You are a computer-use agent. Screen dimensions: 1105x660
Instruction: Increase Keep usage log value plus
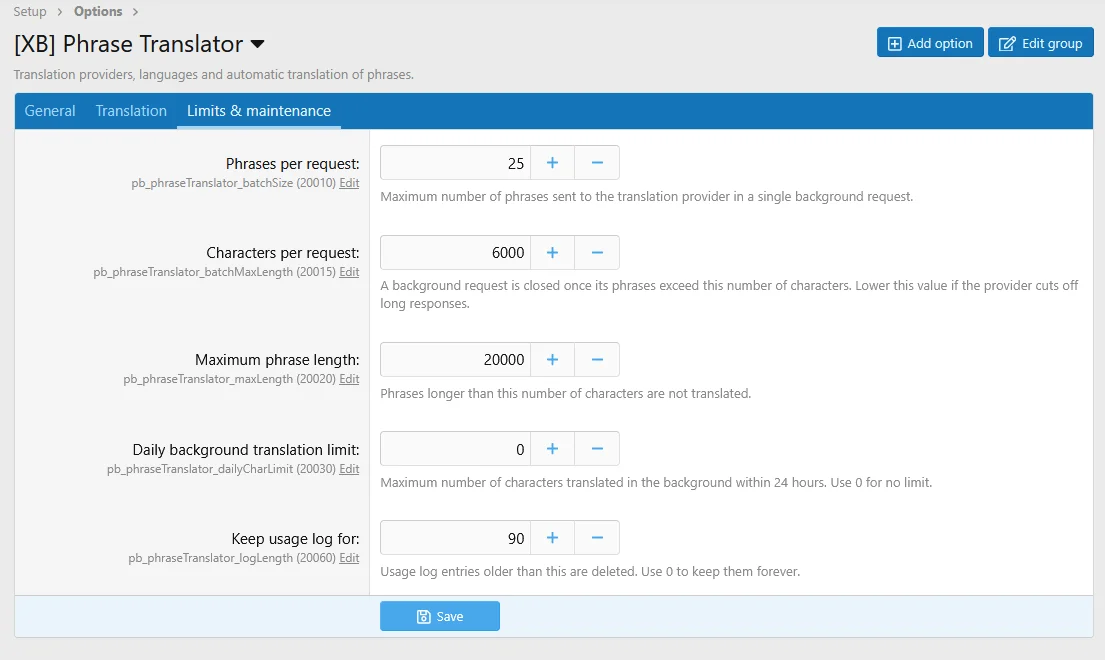pos(552,537)
